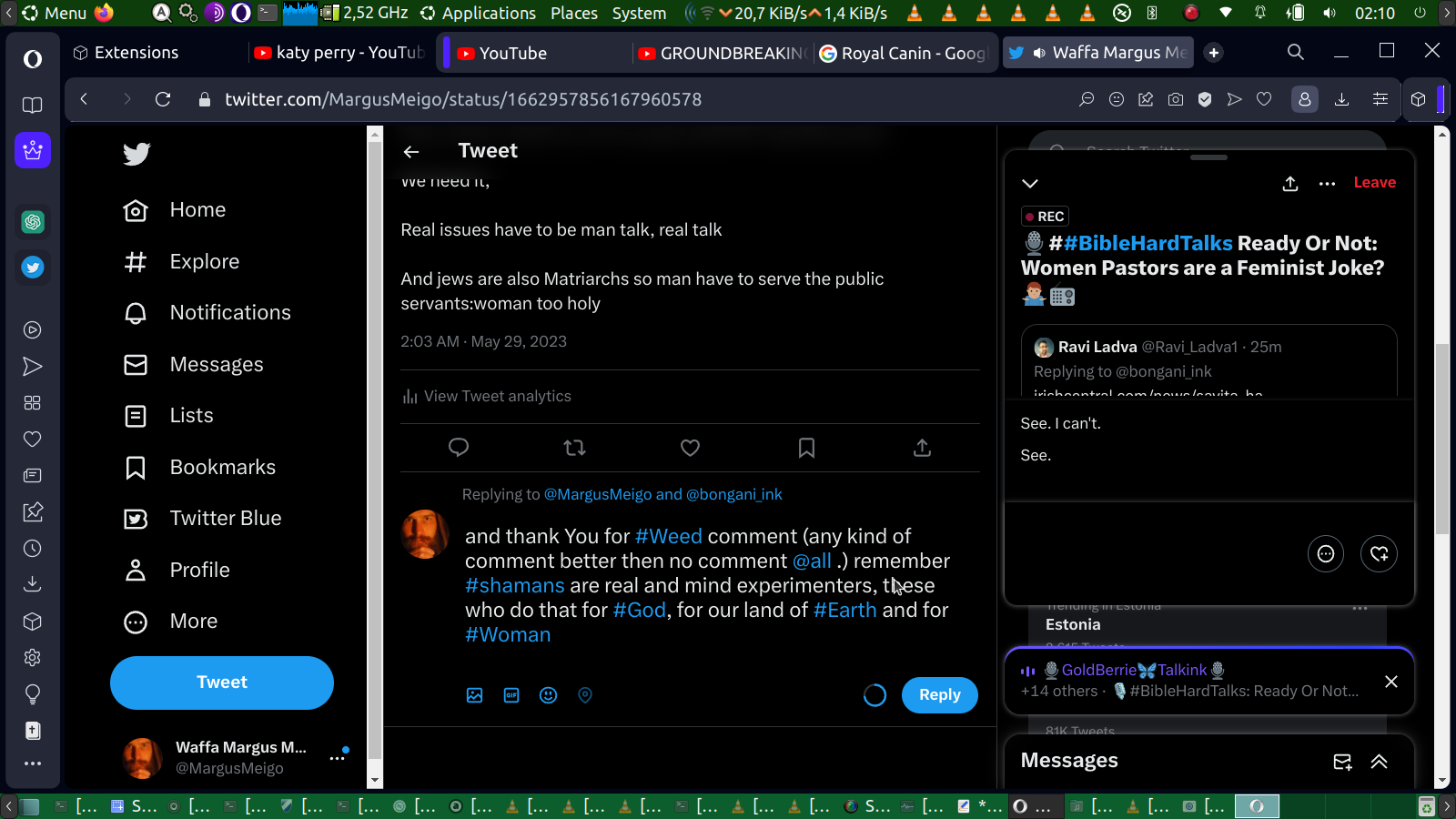Screen dimensions: 1456x819
Task: Bookmark the tweet using the bookmark icon
Action: (x=806, y=448)
